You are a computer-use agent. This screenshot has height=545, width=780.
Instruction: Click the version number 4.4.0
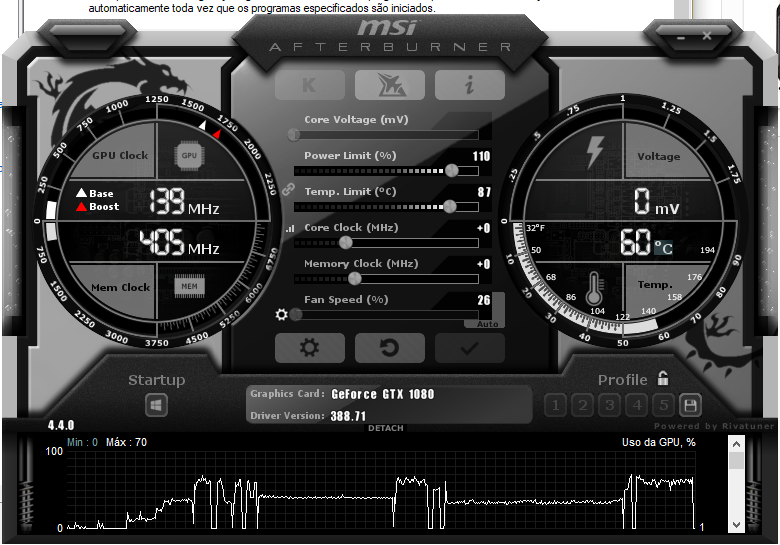(x=61, y=426)
